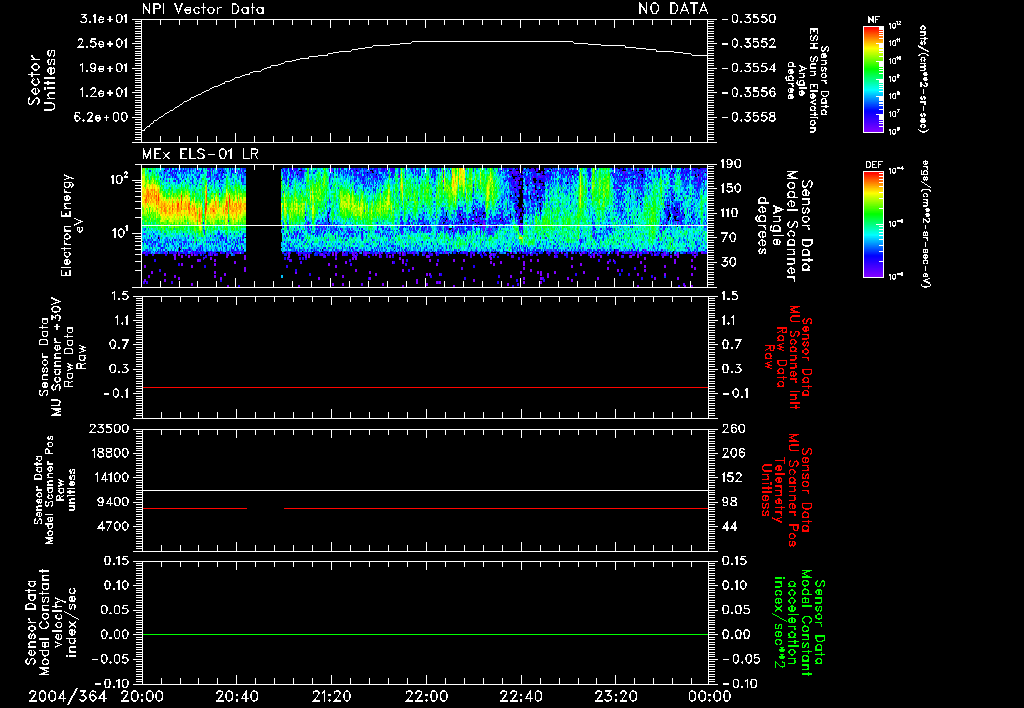
Task: Click the '6.2e+00' sector axis value
Action: click(x=103, y=118)
